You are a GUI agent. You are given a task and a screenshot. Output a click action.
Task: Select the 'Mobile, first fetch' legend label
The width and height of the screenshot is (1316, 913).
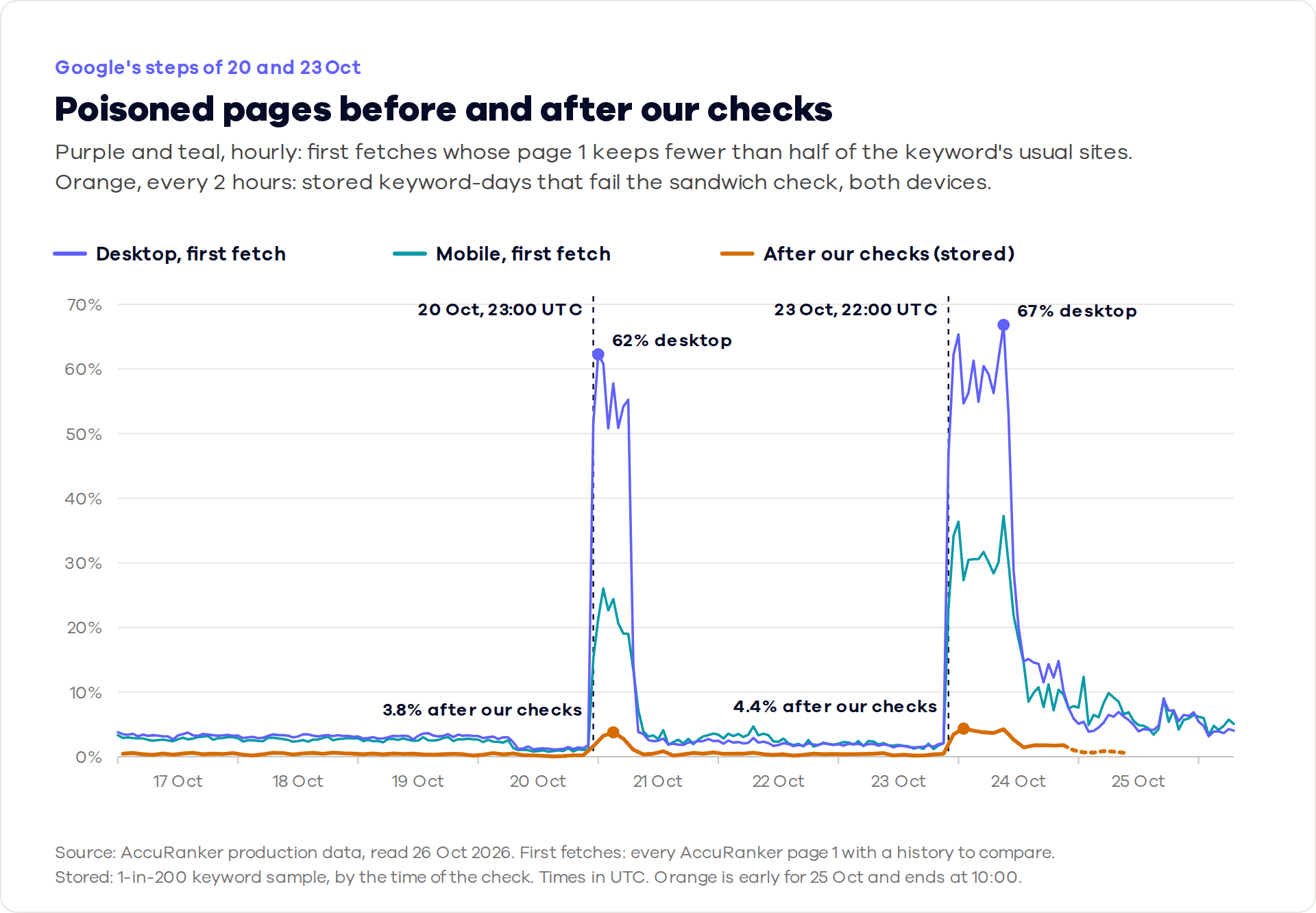coord(523,254)
